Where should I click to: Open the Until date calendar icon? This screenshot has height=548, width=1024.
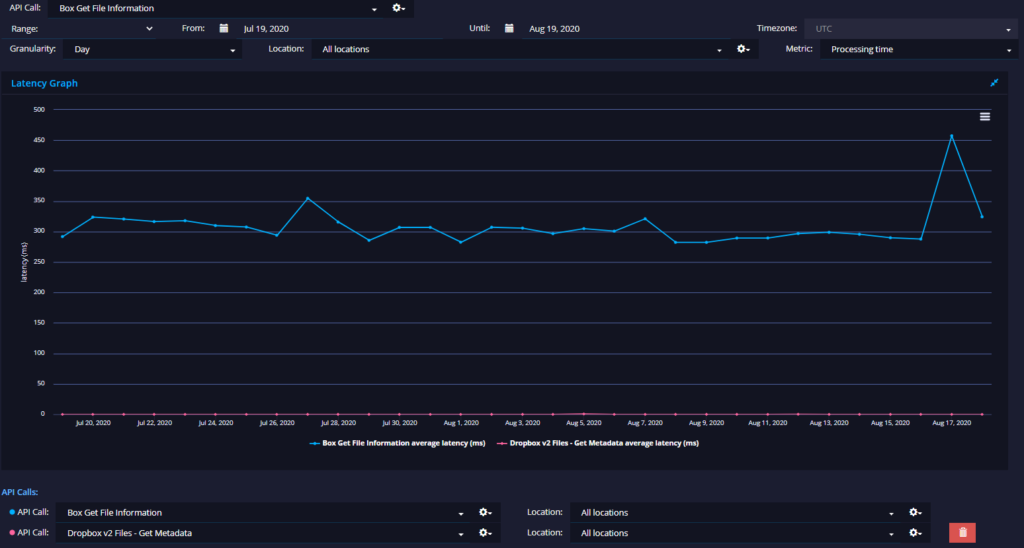tap(509, 28)
